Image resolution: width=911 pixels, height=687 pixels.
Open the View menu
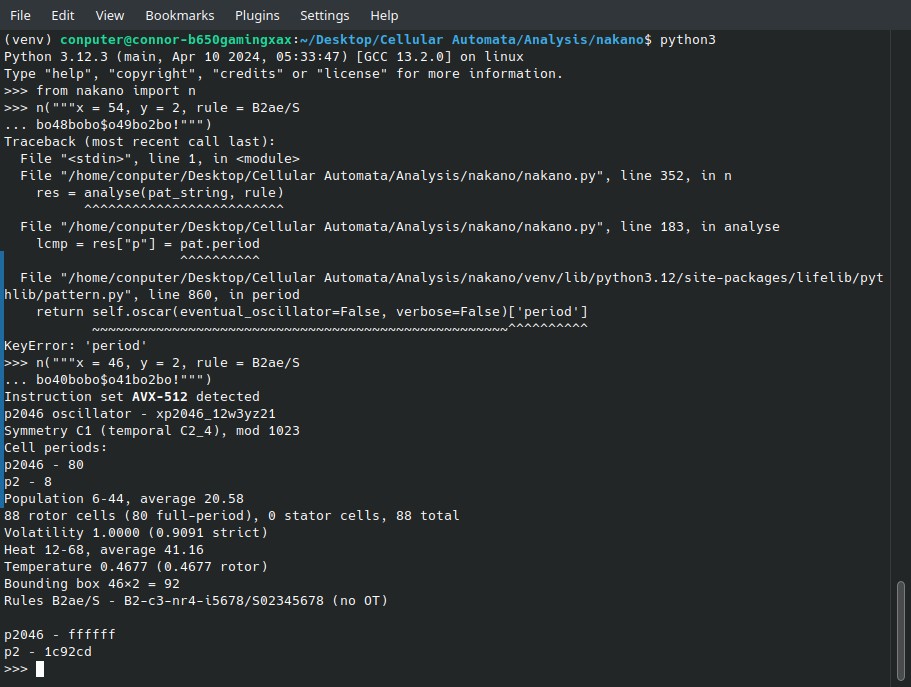coord(110,16)
